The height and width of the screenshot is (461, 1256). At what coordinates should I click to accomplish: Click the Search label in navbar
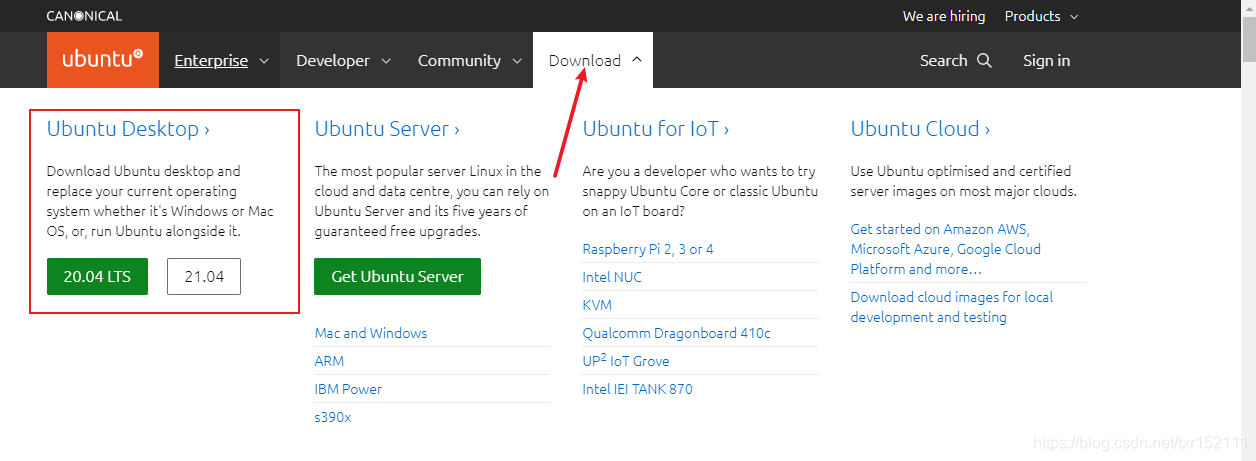(943, 60)
